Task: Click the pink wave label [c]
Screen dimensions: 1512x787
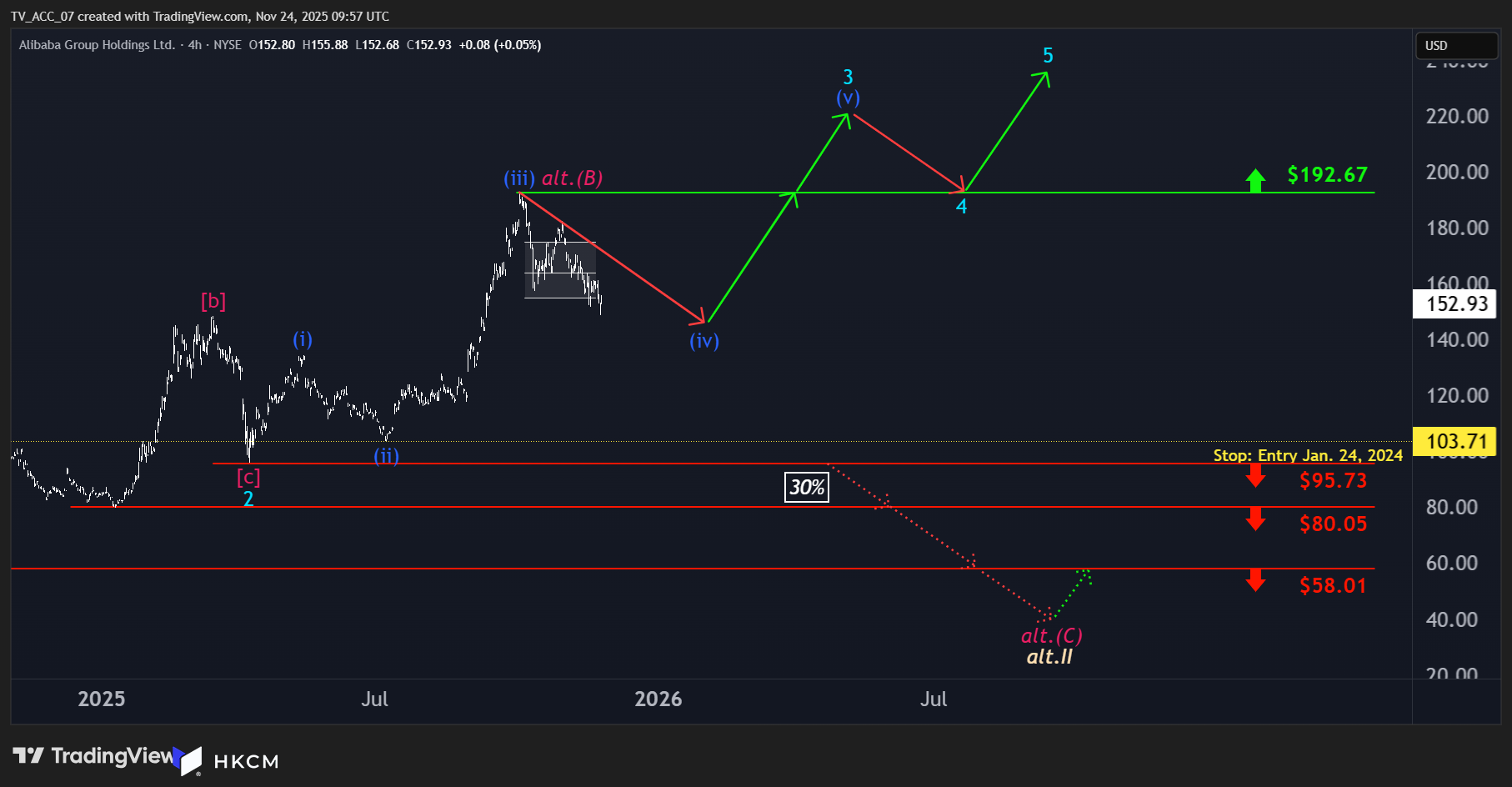Action: [x=248, y=478]
